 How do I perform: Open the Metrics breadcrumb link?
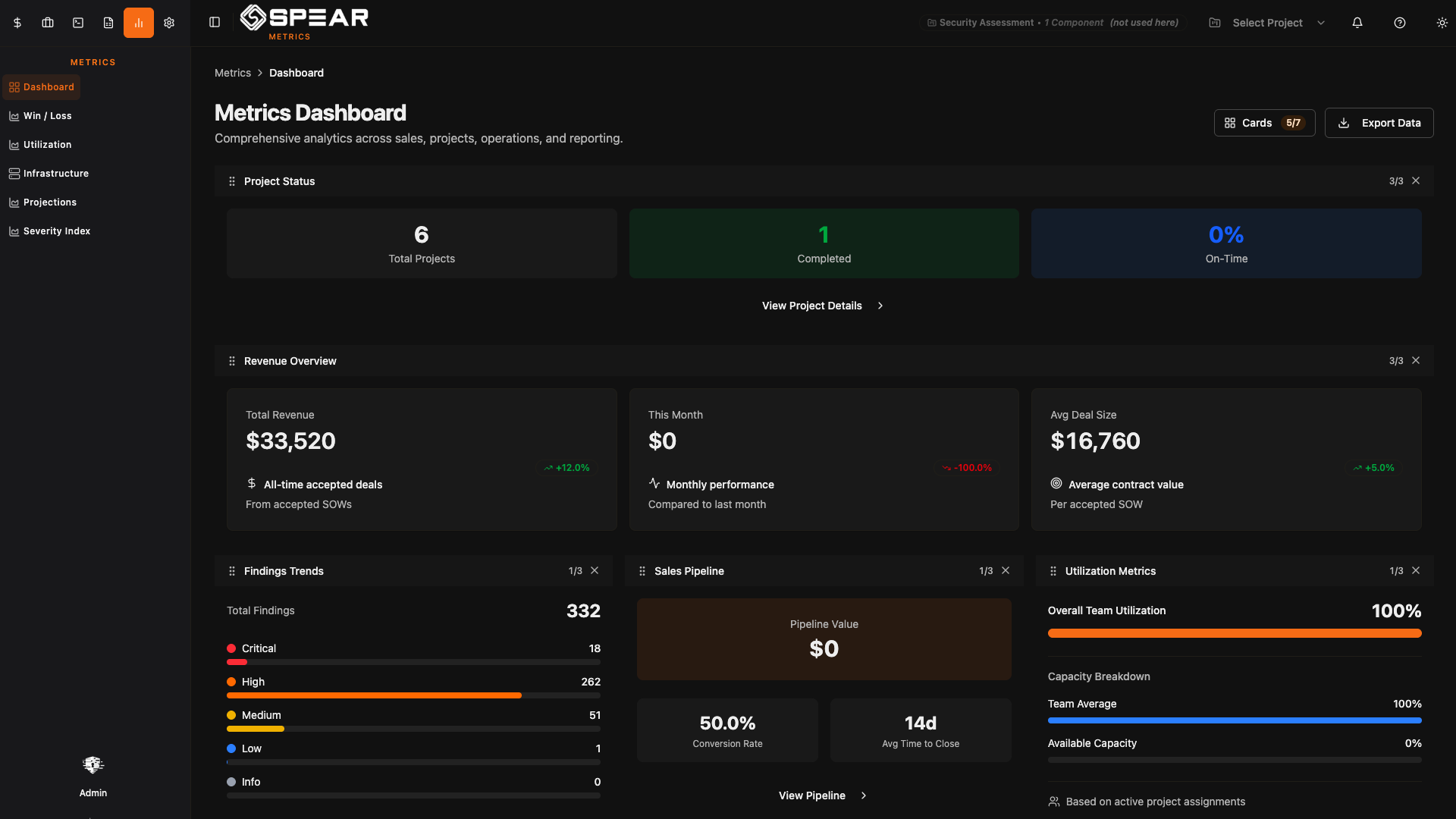[x=233, y=72]
